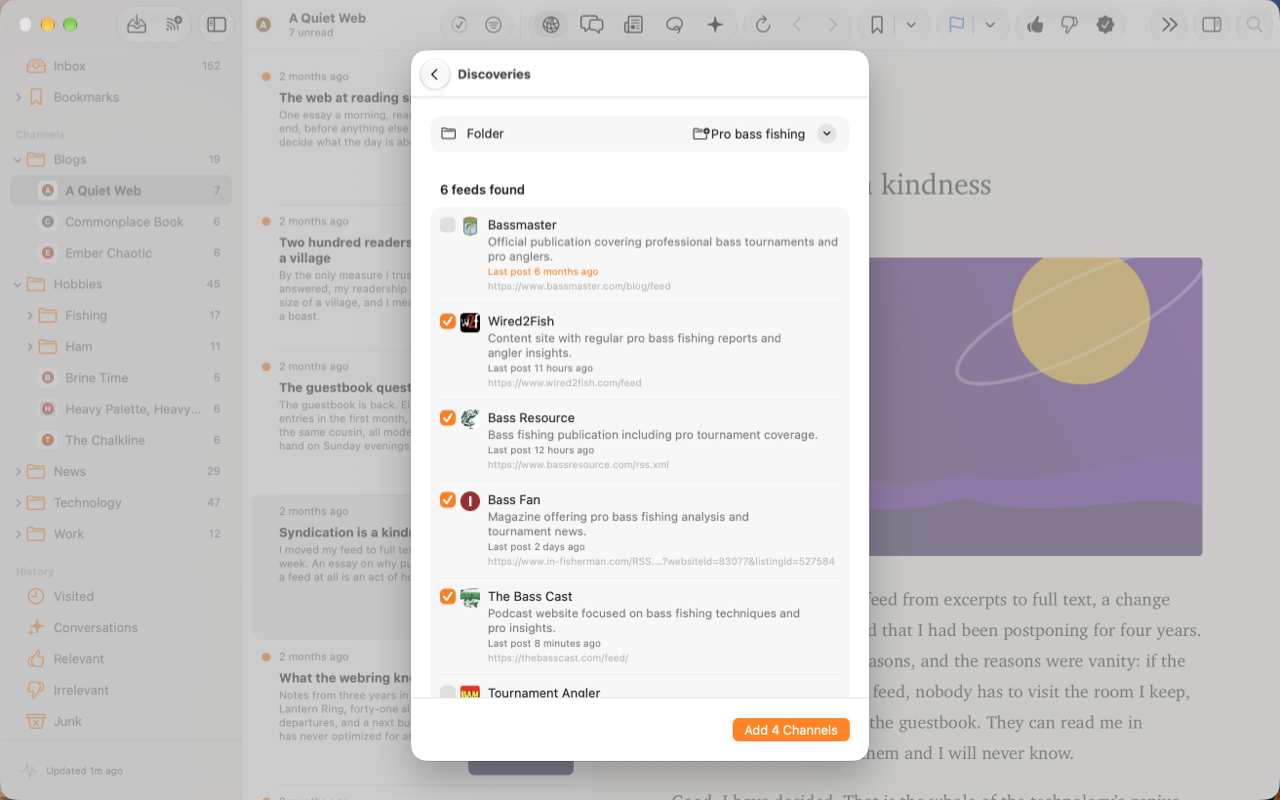Click the Add 4 Channels button
This screenshot has width=1280, height=800.
tap(791, 730)
